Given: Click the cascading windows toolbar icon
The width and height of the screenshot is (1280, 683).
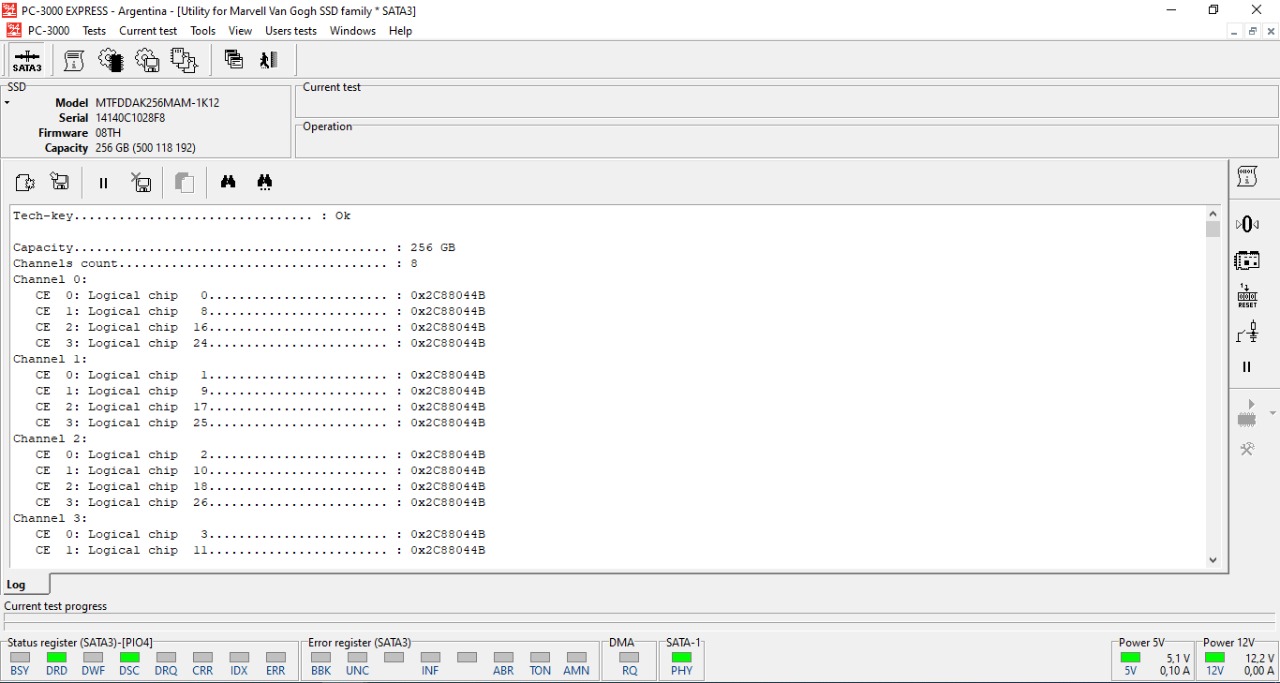Looking at the screenshot, I should coord(234,60).
